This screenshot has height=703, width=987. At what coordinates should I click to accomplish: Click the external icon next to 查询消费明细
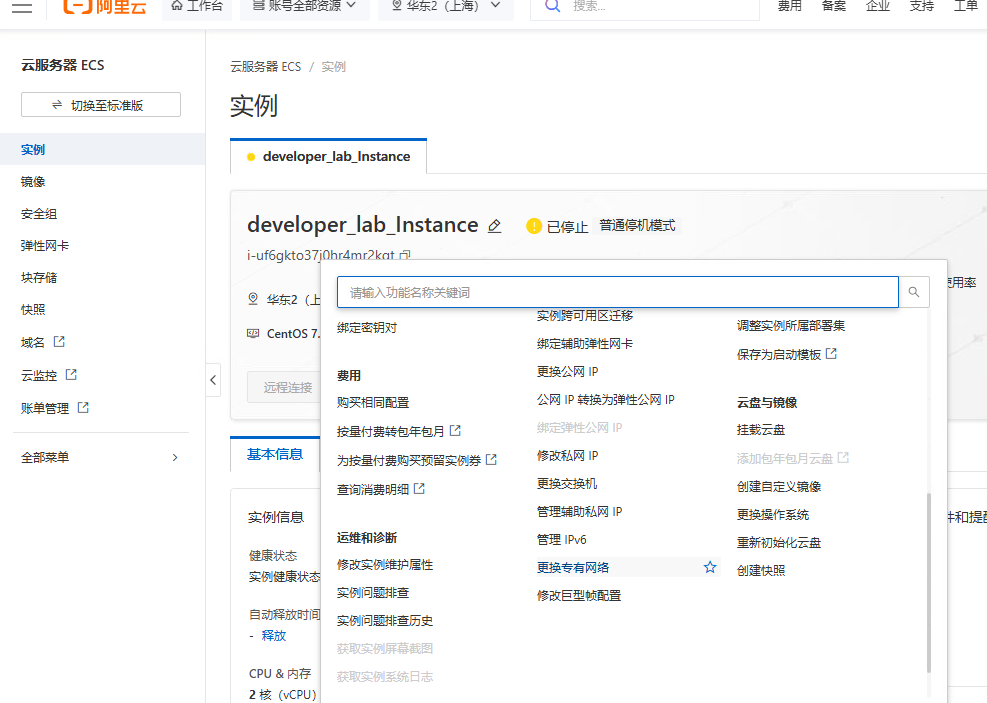click(x=419, y=488)
